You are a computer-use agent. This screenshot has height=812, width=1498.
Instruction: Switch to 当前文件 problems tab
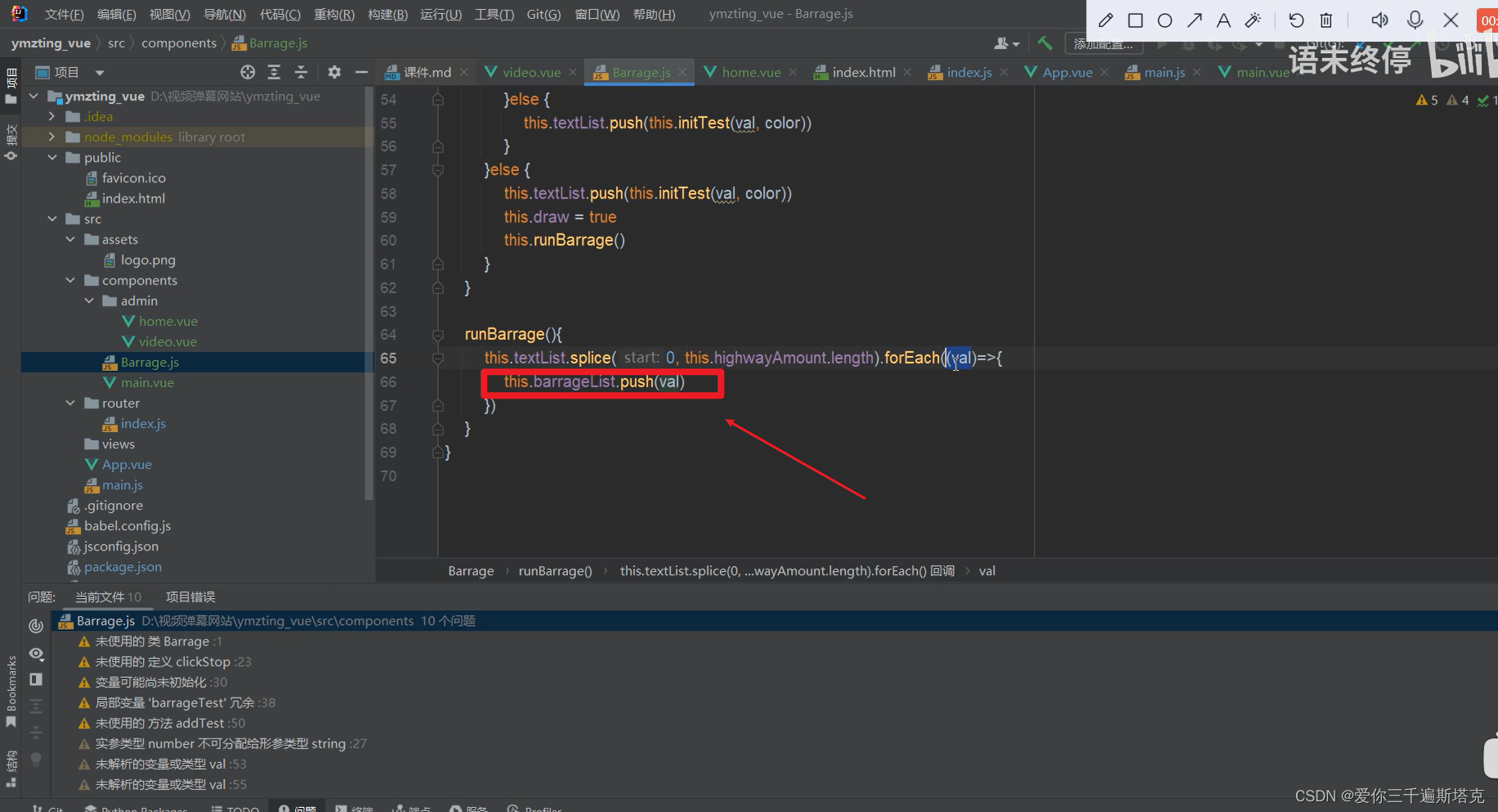(108, 597)
